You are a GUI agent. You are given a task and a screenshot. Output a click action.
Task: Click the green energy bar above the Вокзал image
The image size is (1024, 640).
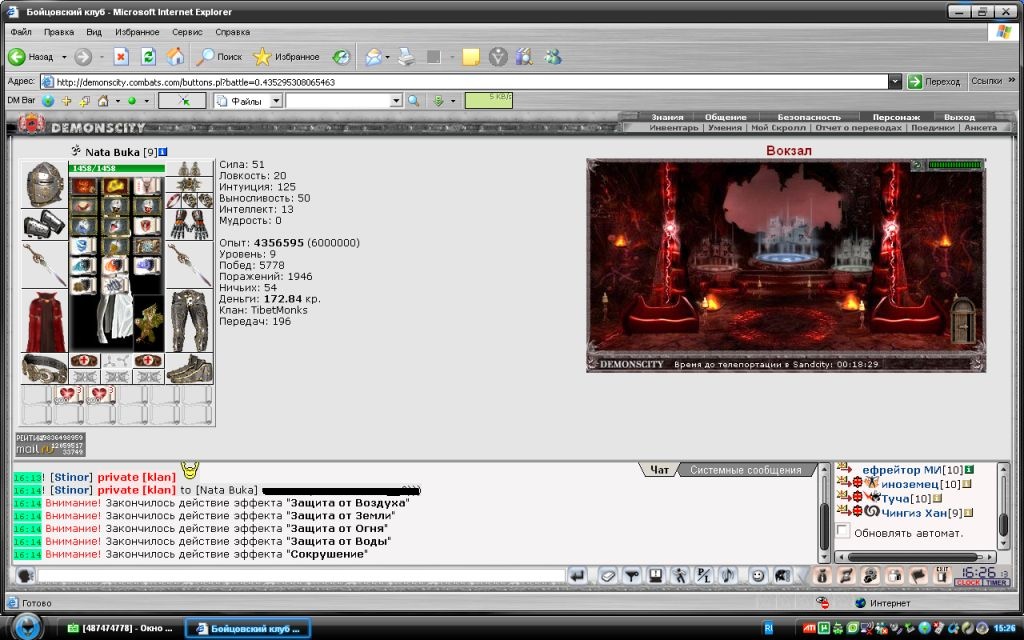click(955, 165)
